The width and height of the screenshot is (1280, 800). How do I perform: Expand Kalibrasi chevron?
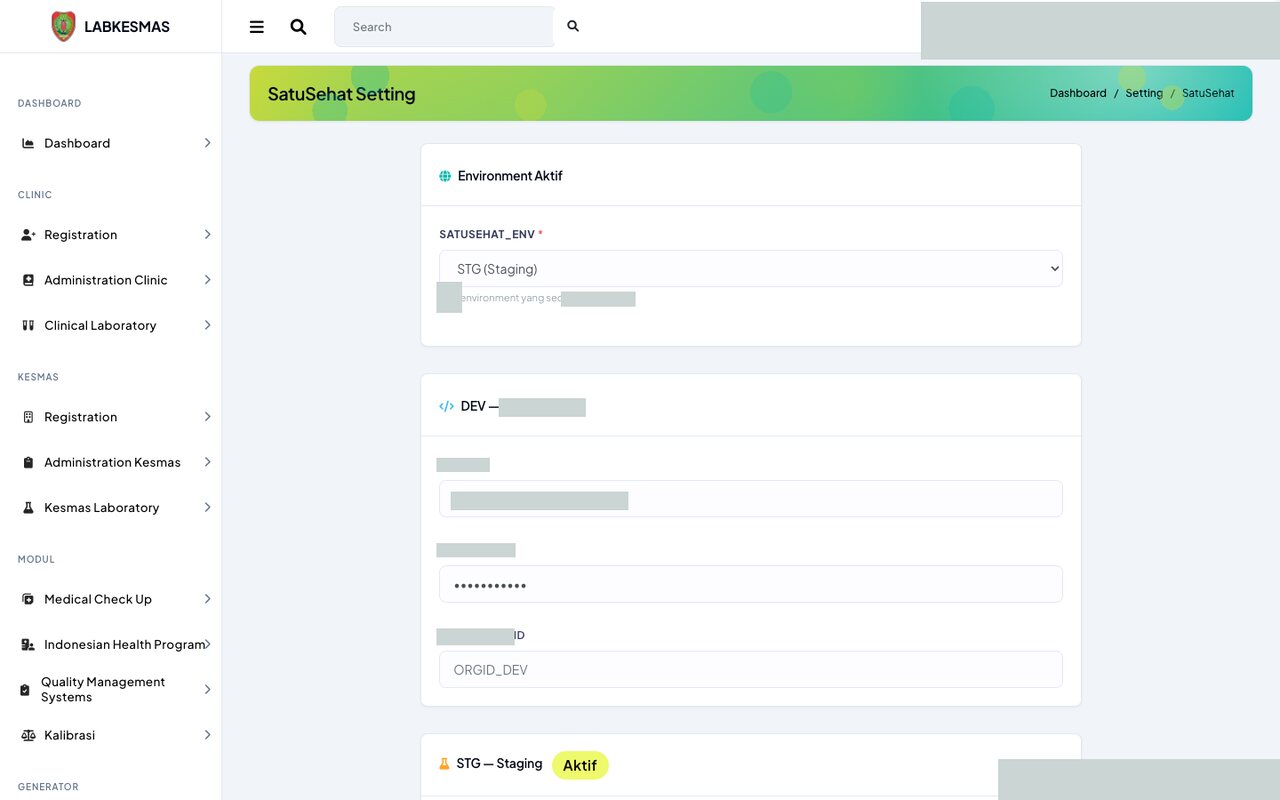207,735
